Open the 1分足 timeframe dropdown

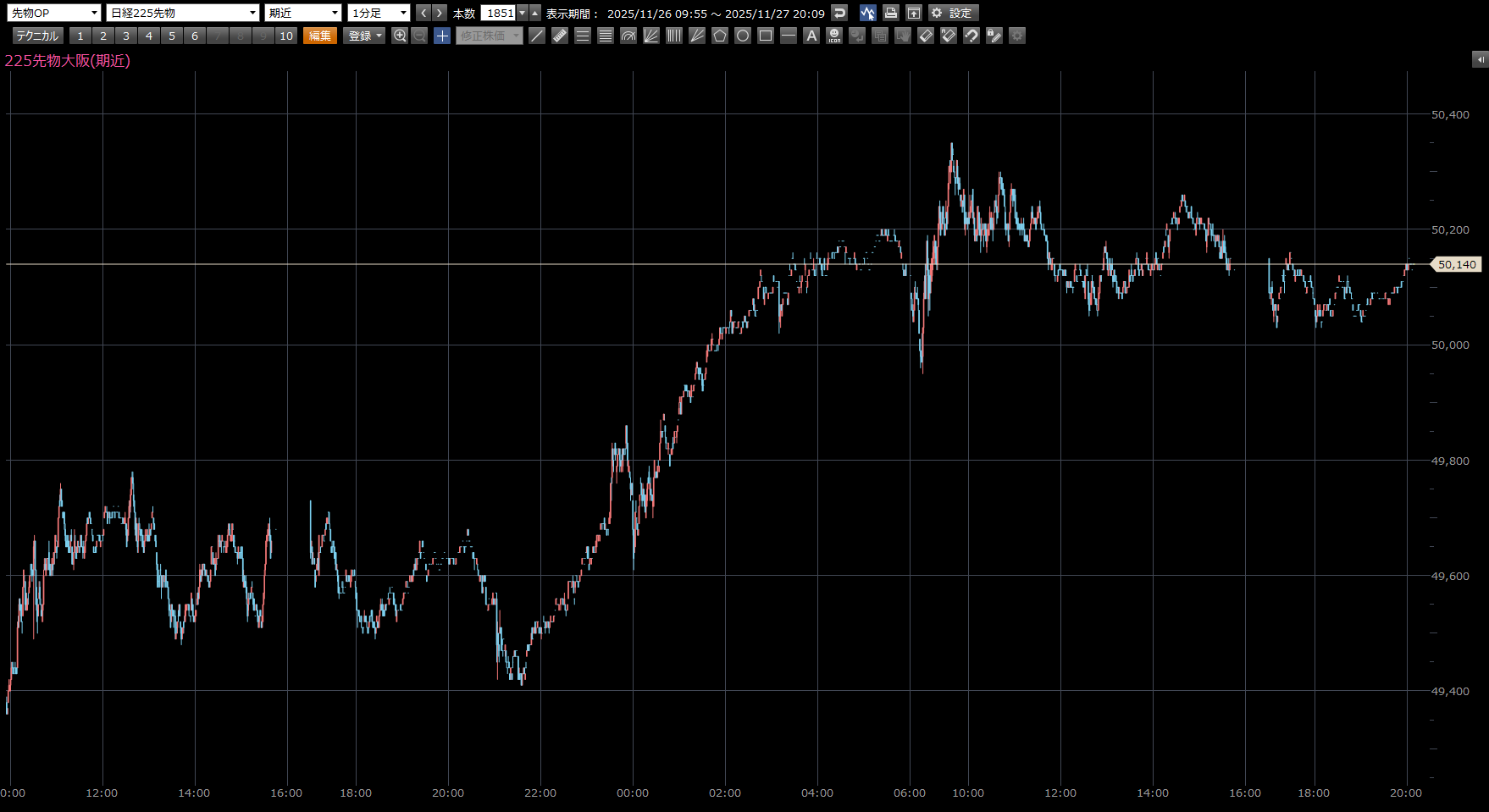click(x=379, y=13)
